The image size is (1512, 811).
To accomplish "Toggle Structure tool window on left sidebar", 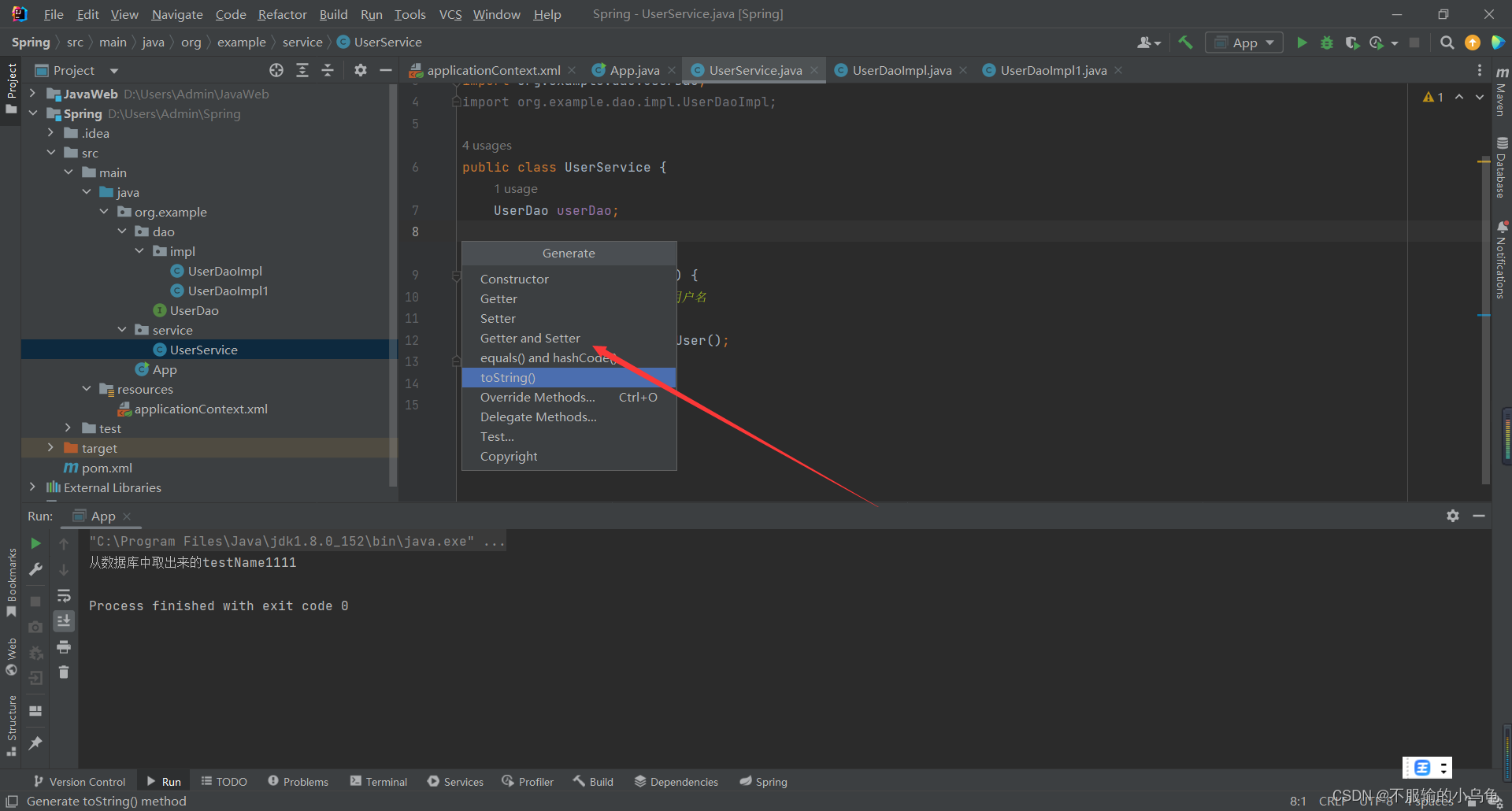I will tap(11, 725).
